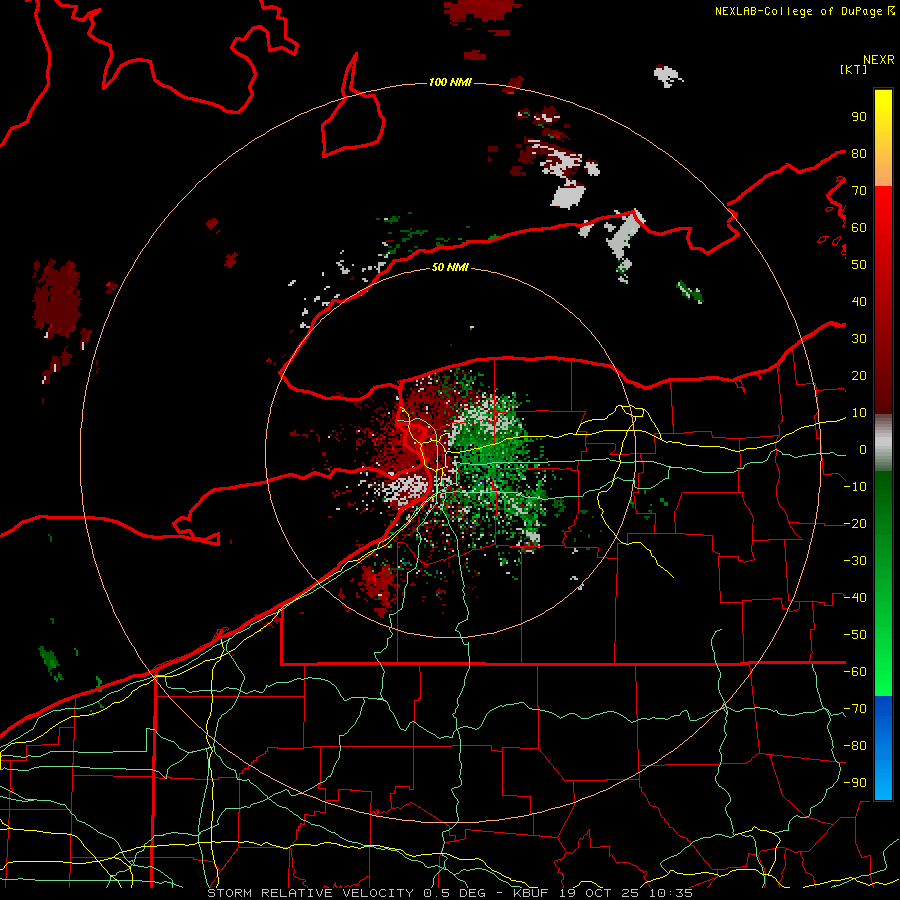Click the 0 value on the velocity scale
The image size is (900, 900).
click(x=863, y=449)
